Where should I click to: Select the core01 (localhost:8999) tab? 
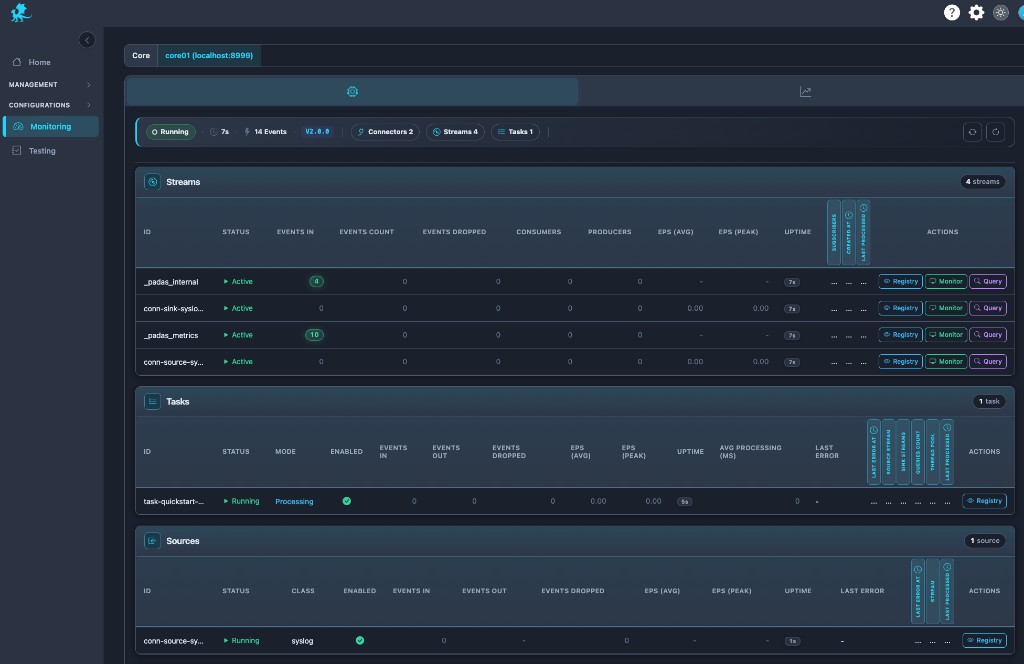pos(209,55)
